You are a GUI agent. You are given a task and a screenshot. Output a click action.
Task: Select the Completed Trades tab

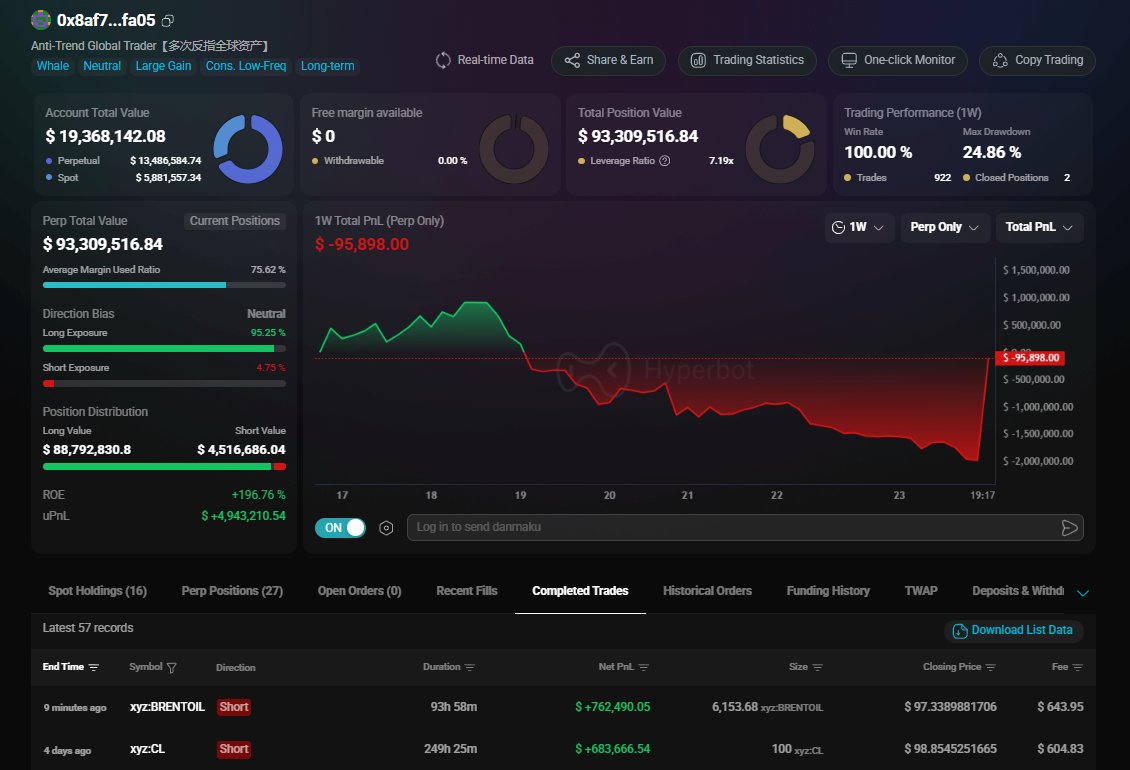580,591
